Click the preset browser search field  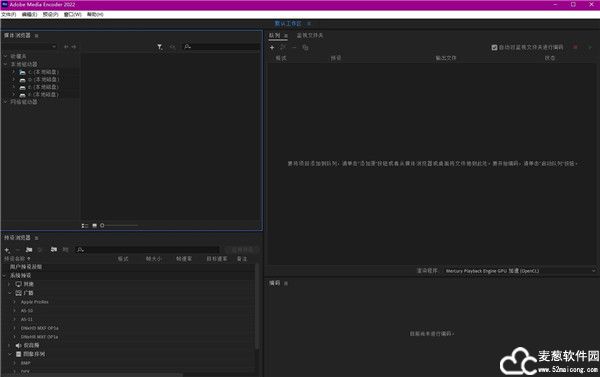point(148,250)
